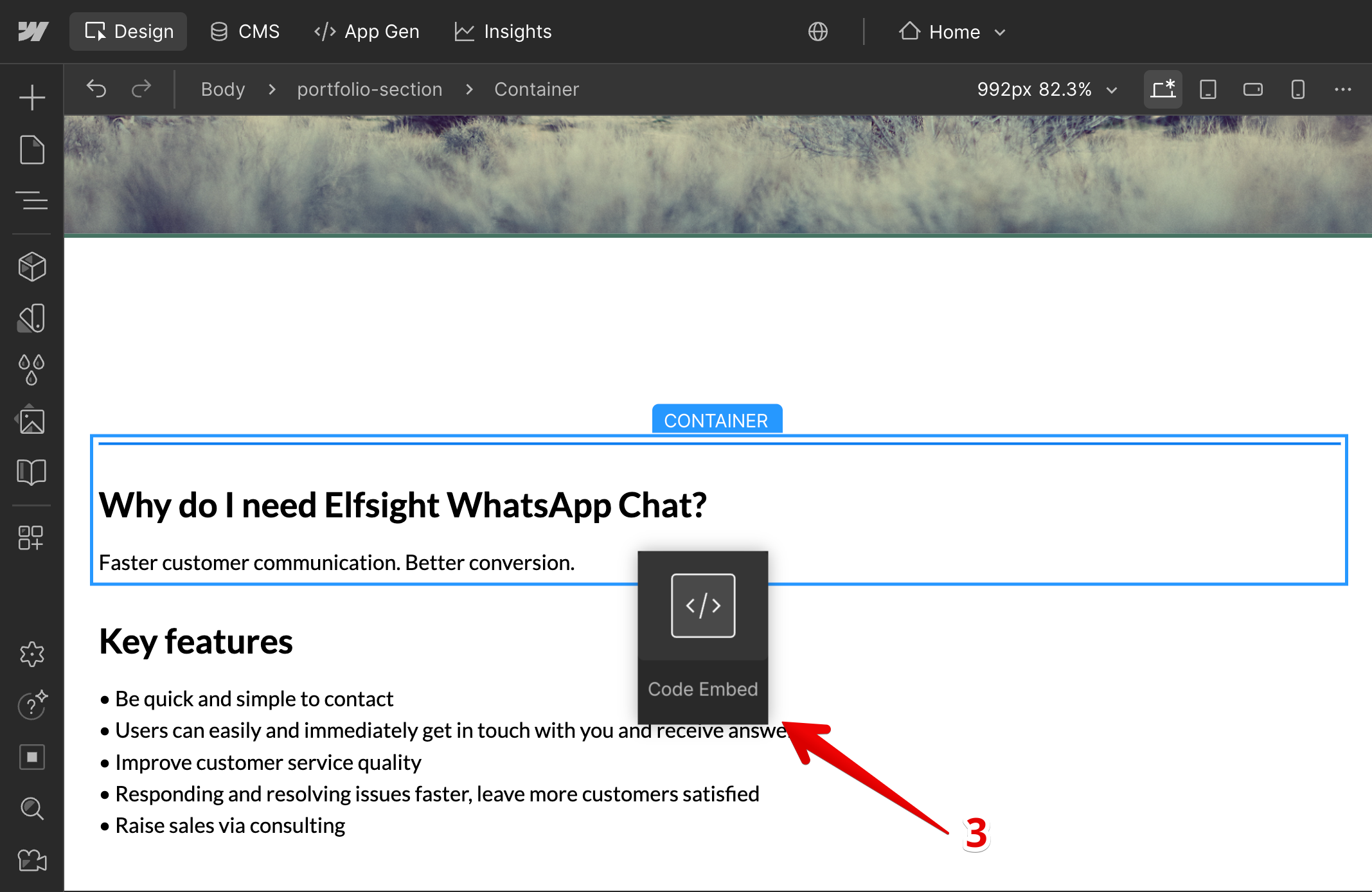Click the search magnifier icon
1372x892 pixels.
tap(31, 808)
